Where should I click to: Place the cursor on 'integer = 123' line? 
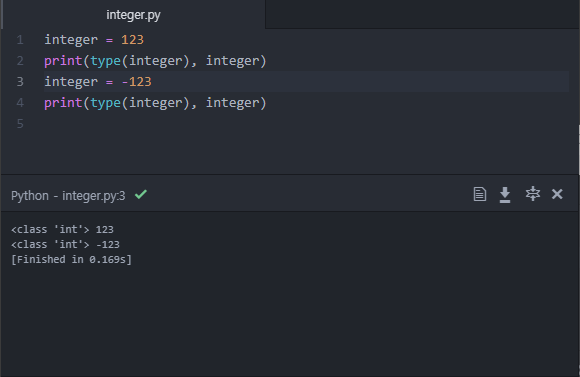[94, 40]
